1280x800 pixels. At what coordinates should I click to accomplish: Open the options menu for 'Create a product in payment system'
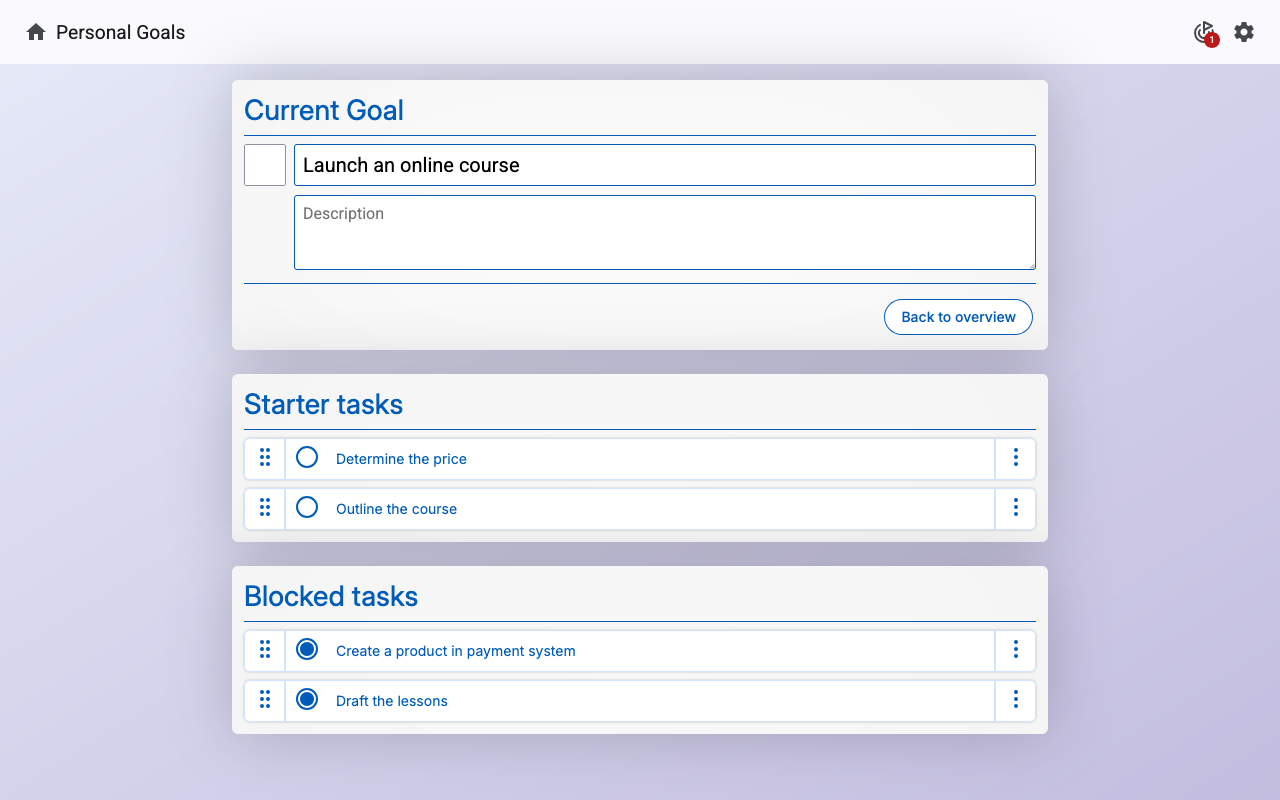(x=1015, y=650)
